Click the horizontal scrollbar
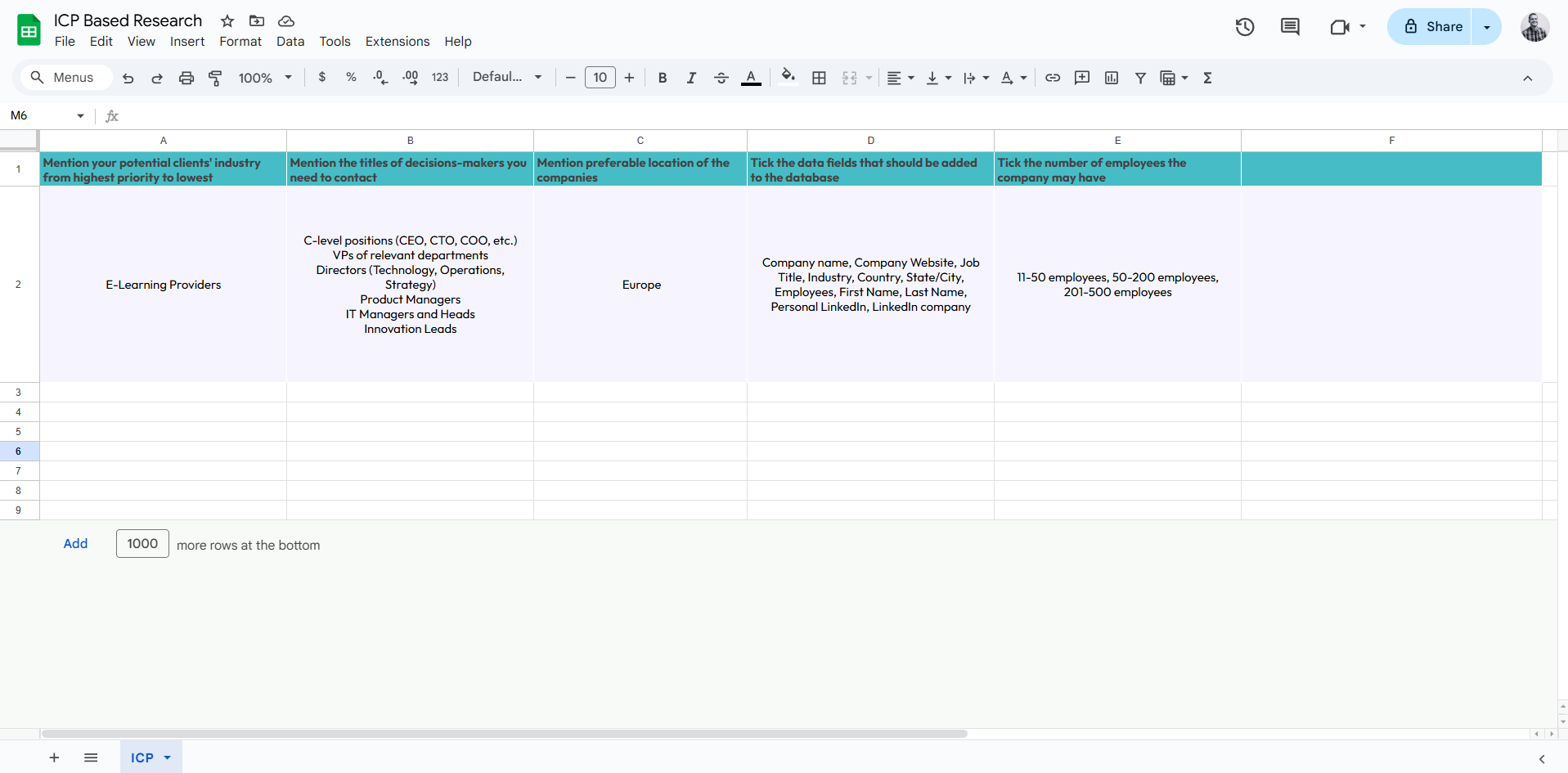Screen dimensions: 1568x773 point(505,734)
